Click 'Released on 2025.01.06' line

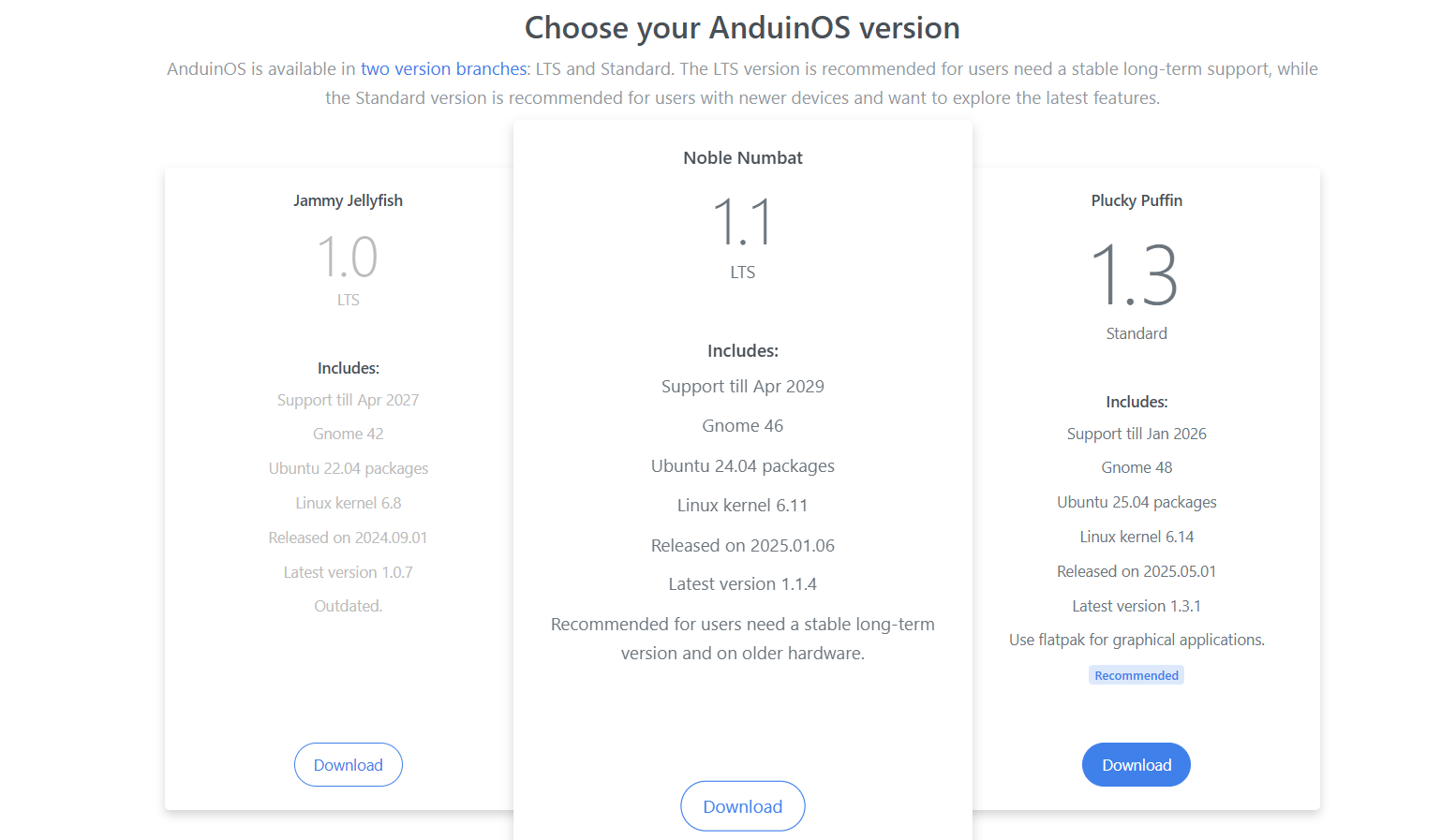tap(742, 545)
